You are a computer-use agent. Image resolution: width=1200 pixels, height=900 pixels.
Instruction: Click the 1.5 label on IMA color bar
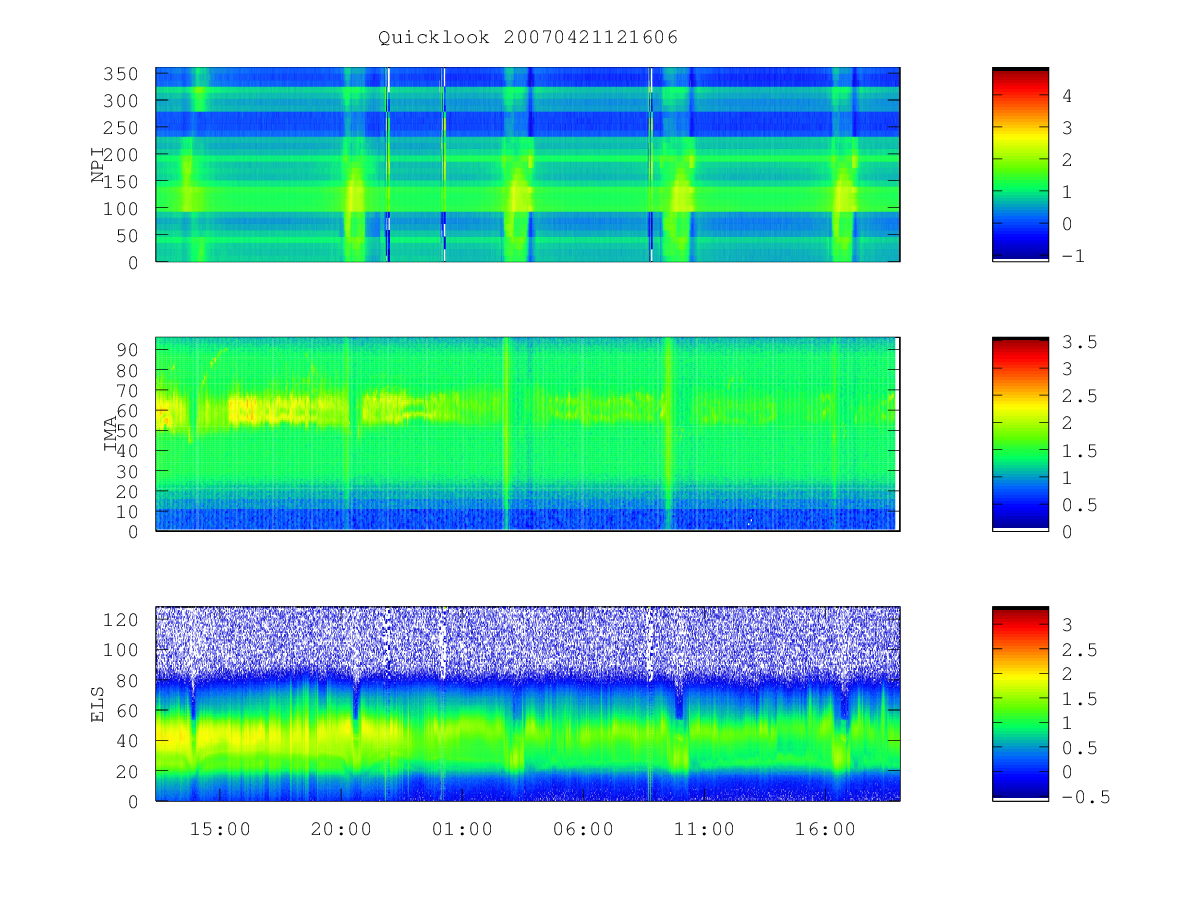pyautogui.click(x=1080, y=452)
